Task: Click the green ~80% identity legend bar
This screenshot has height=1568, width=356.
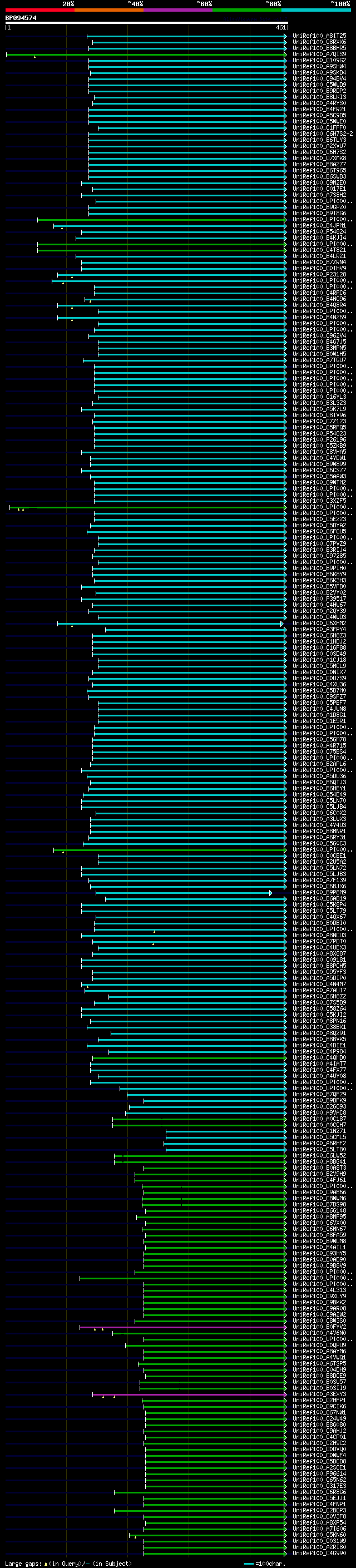Action: click(247, 10)
